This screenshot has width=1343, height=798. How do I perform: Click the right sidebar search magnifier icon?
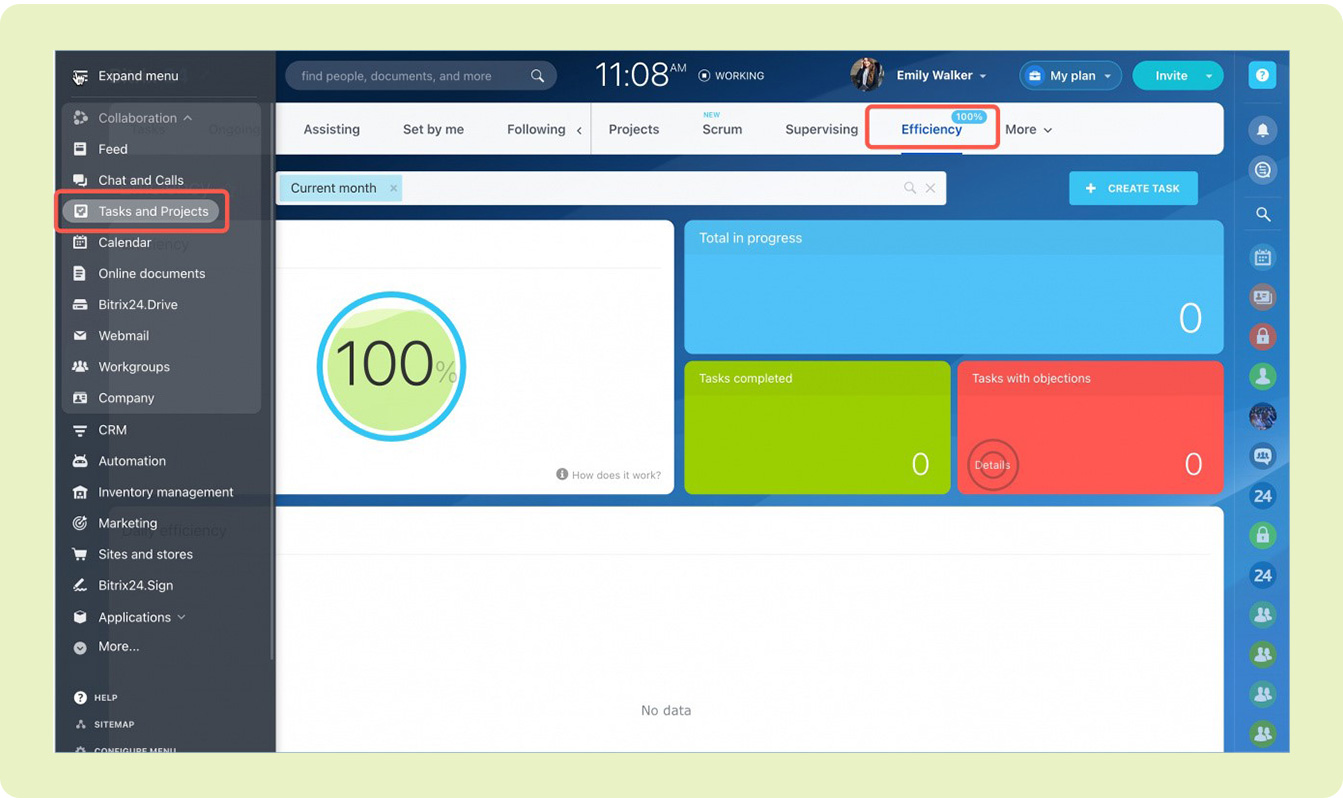point(1263,214)
